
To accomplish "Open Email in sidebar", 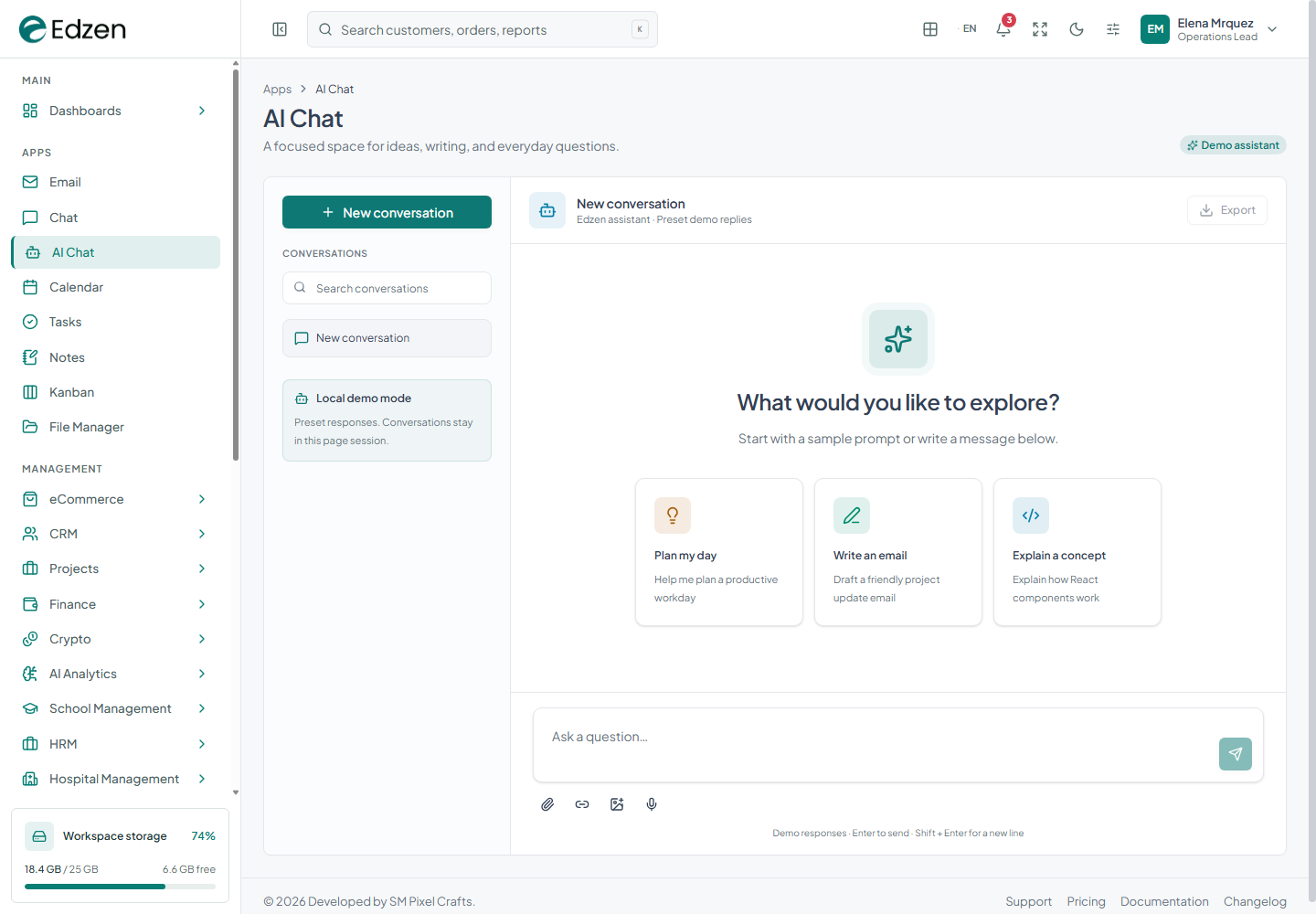I will click(115, 182).
